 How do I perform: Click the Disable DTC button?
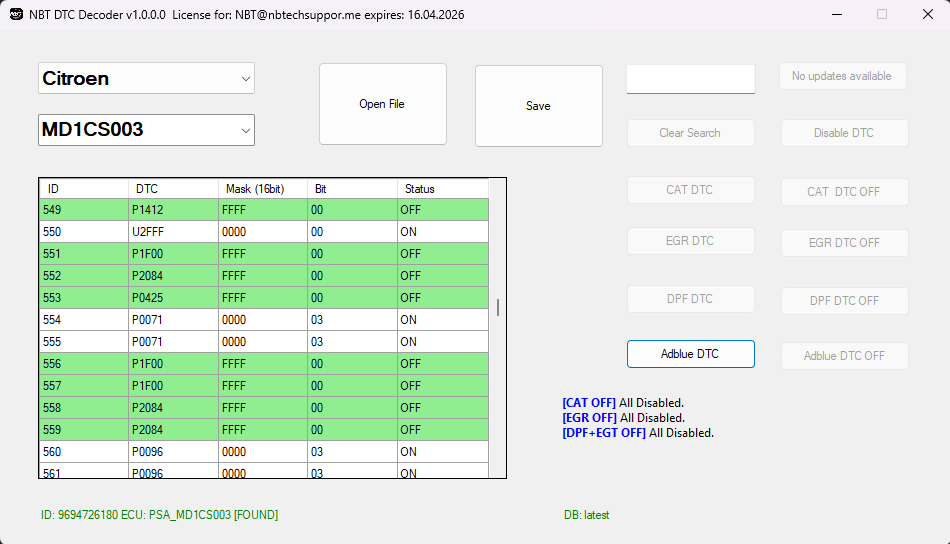(844, 133)
